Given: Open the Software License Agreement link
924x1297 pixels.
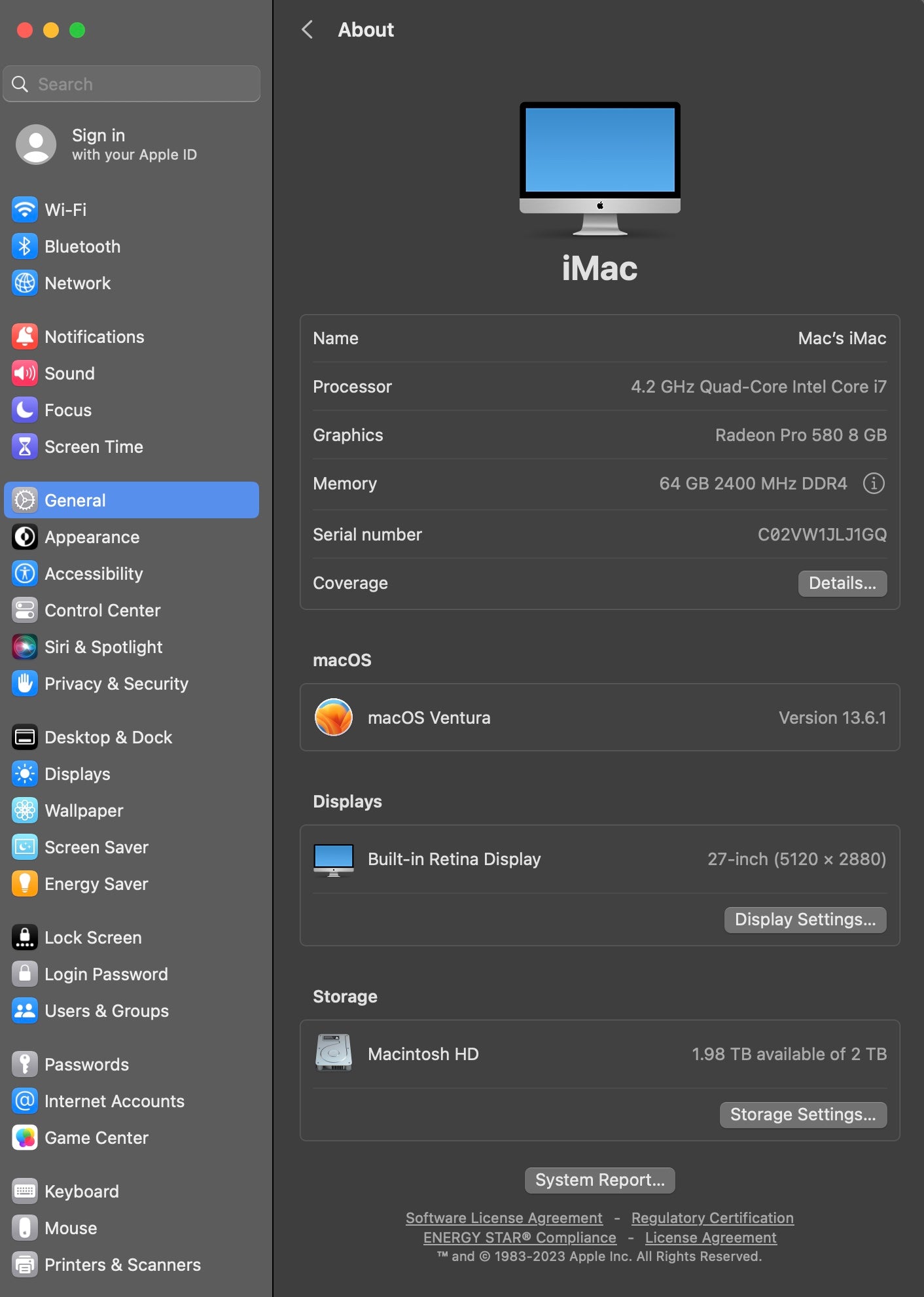Looking at the screenshot, I should (504, 1218).
